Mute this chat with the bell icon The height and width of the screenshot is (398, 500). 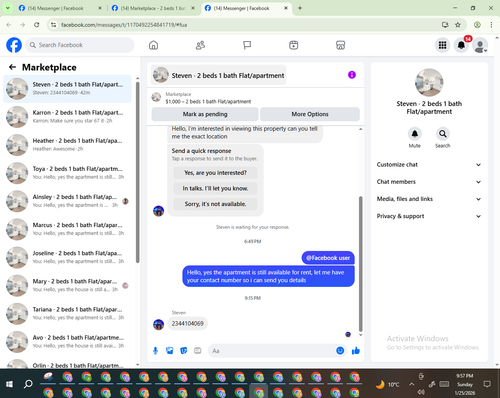(415, 134)
